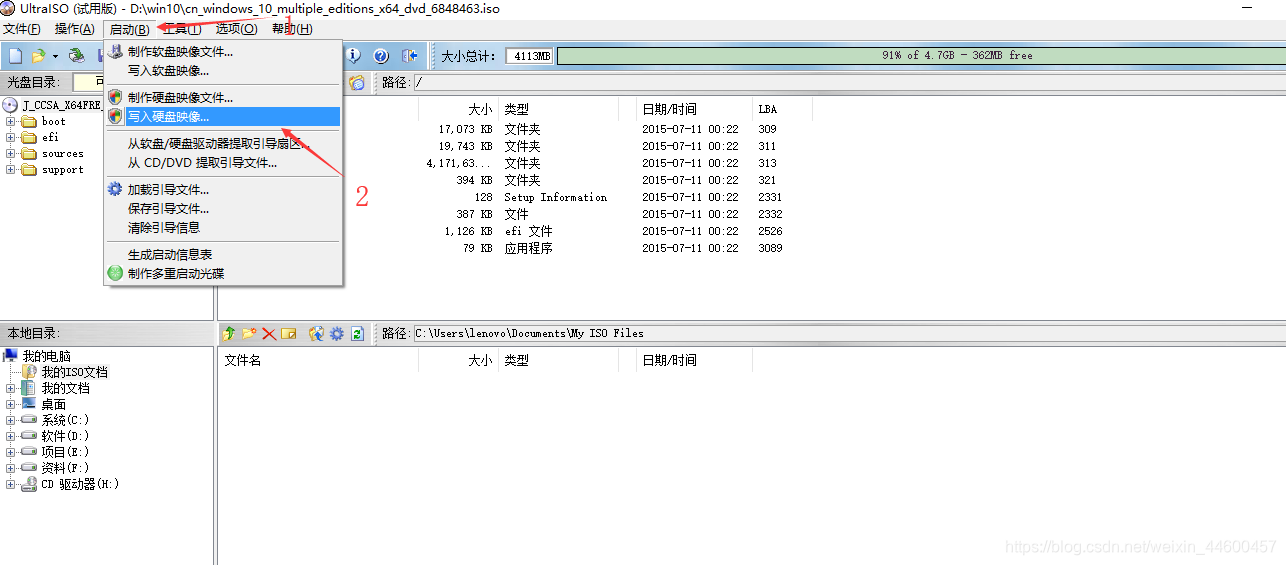This screenshot has height=565, width=1286.
Task: Expand the efi folder node
Action: click(11, 138)
